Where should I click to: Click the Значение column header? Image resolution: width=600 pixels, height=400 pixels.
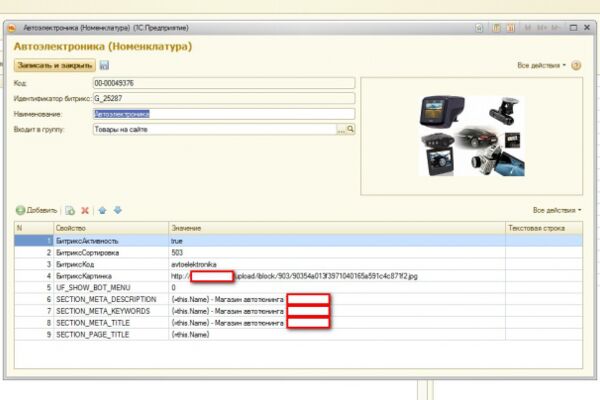337,228
